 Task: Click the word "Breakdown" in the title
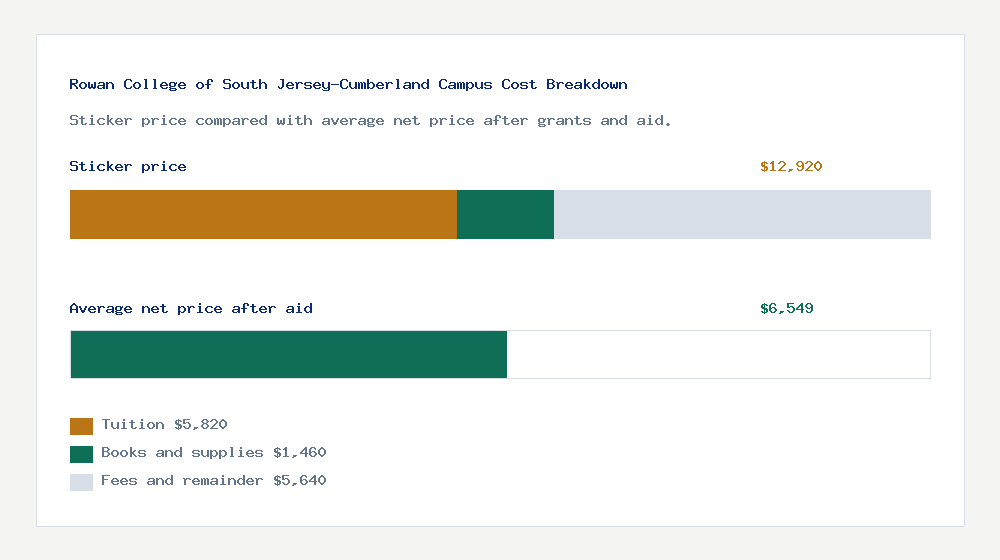click(587, 84)
